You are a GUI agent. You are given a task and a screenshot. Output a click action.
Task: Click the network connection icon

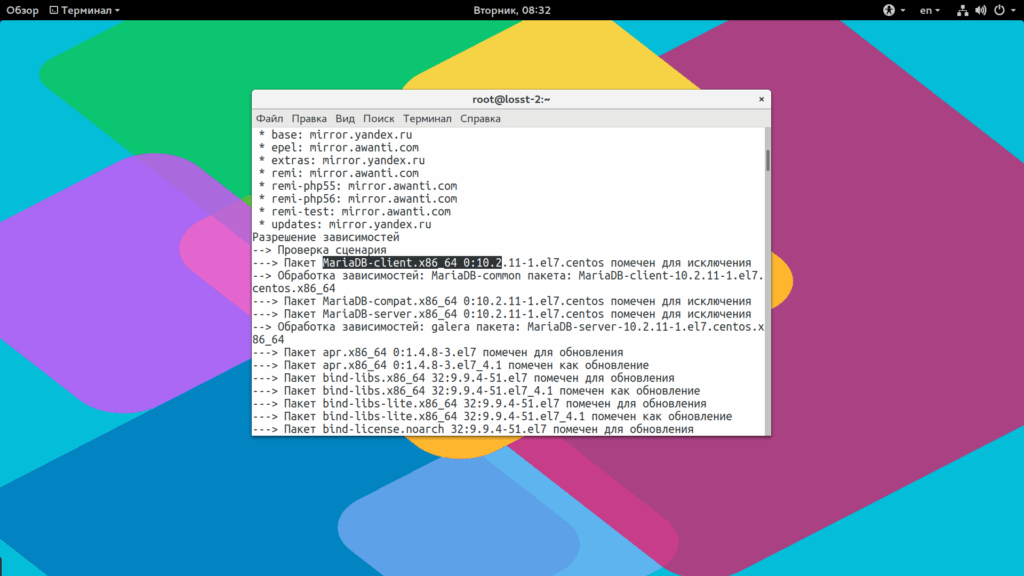point(962,10)
